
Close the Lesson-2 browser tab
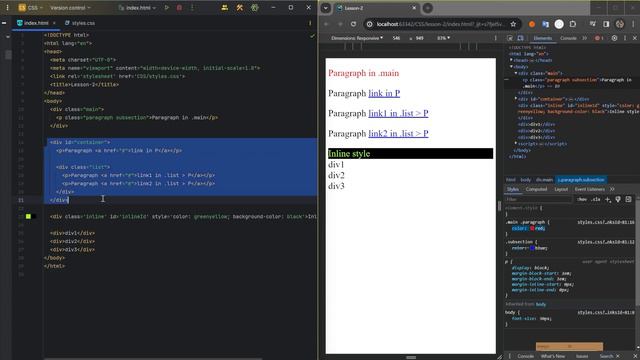[414, 8]
